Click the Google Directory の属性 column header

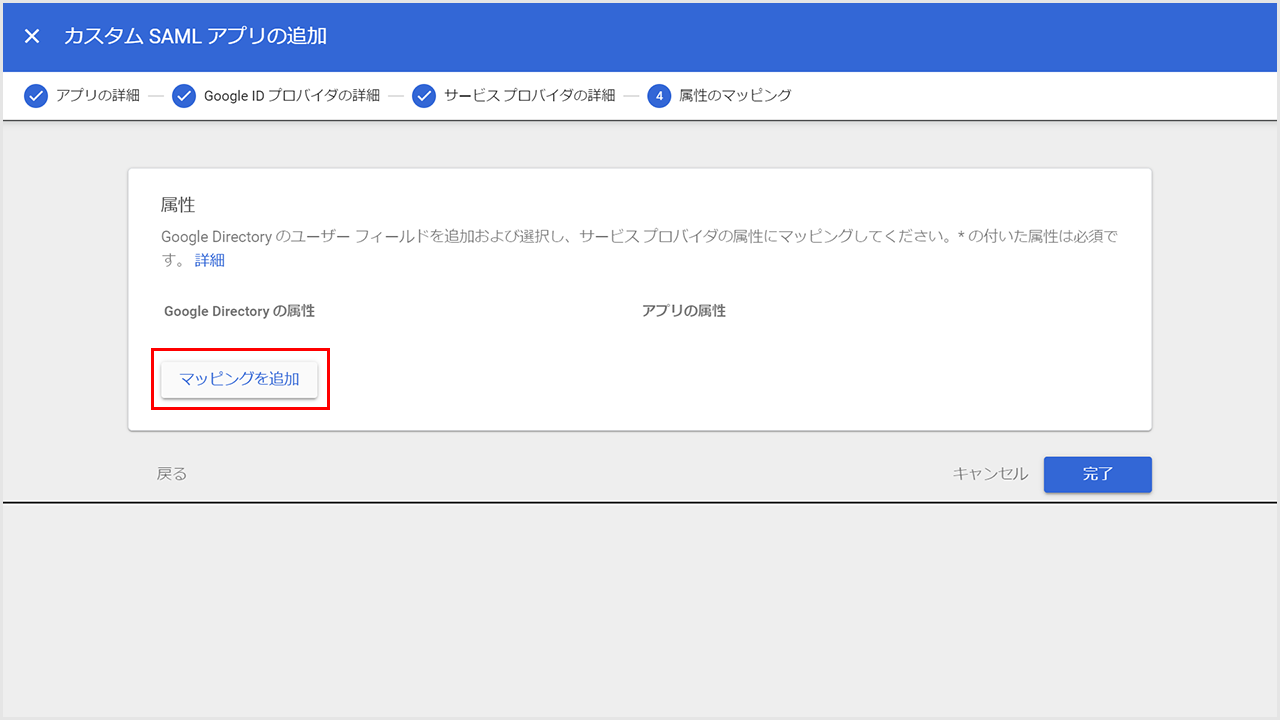click(239, 311)
